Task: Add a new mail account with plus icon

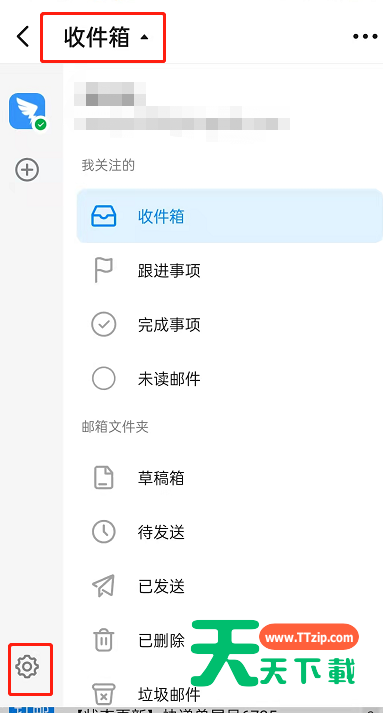Action: pos(27,170)
